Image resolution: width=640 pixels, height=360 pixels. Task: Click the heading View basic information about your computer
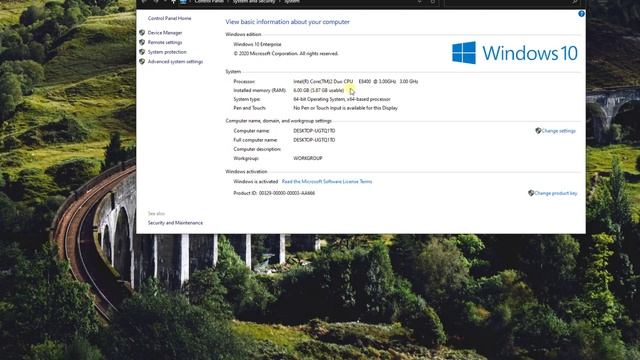287,22
